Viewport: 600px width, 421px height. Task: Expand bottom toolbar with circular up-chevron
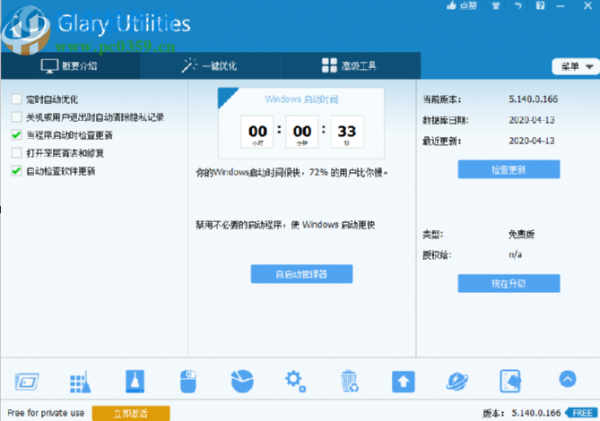(567, 379)
